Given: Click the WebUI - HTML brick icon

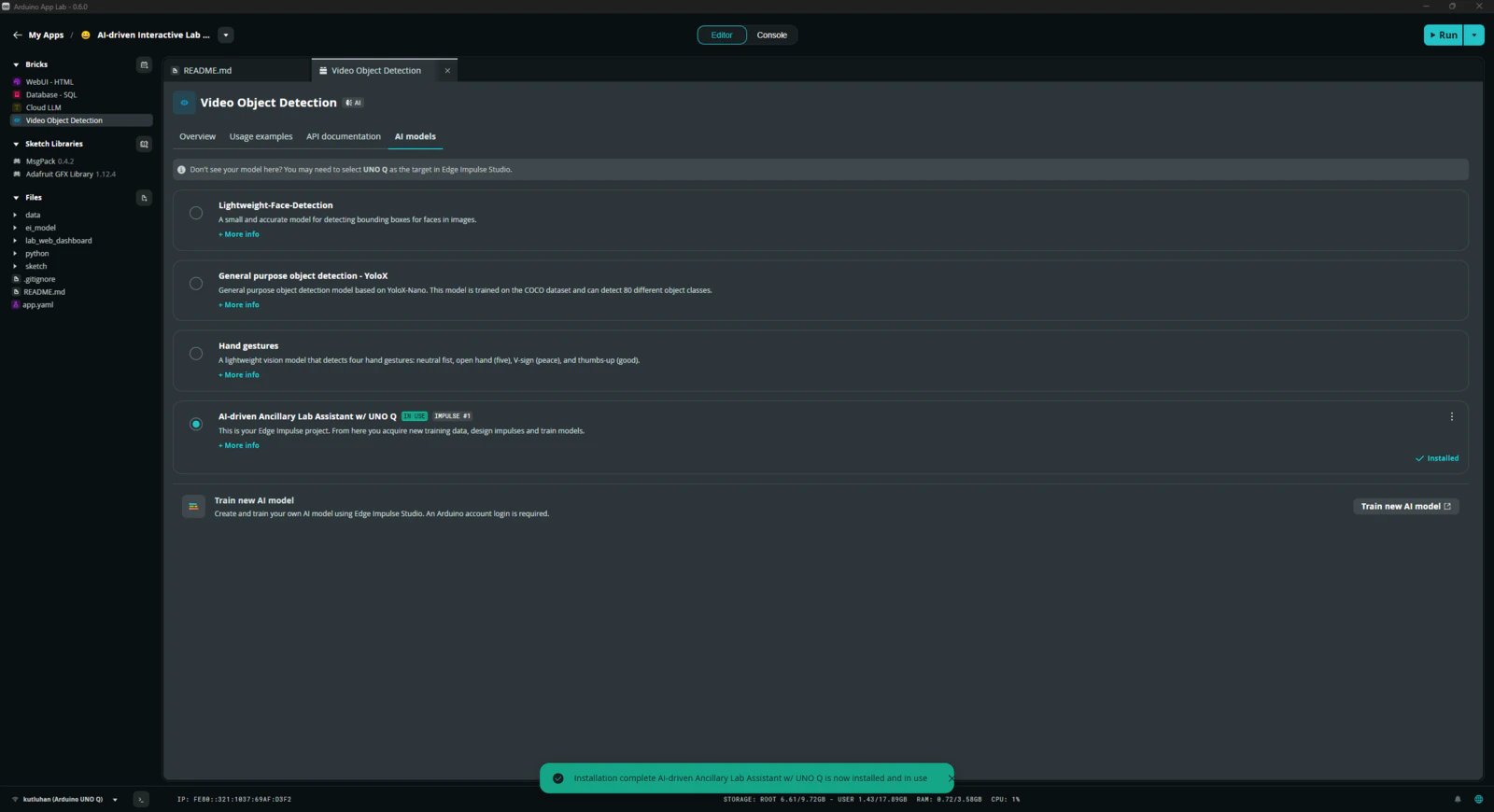Looking at the screenshot, I should point(17,82).
